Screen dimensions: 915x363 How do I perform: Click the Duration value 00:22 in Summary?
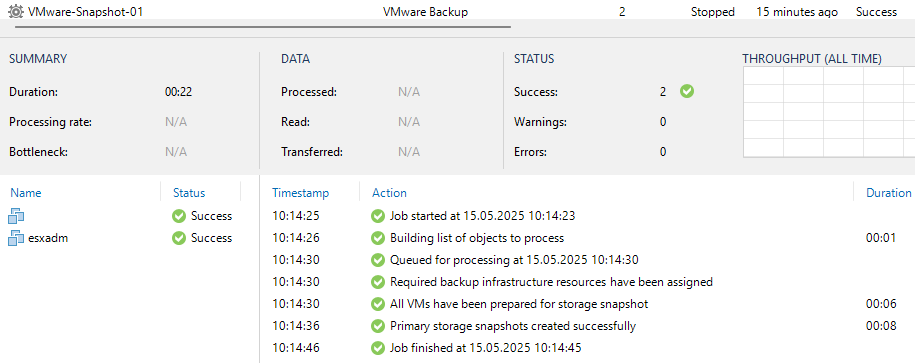point(179,92)
